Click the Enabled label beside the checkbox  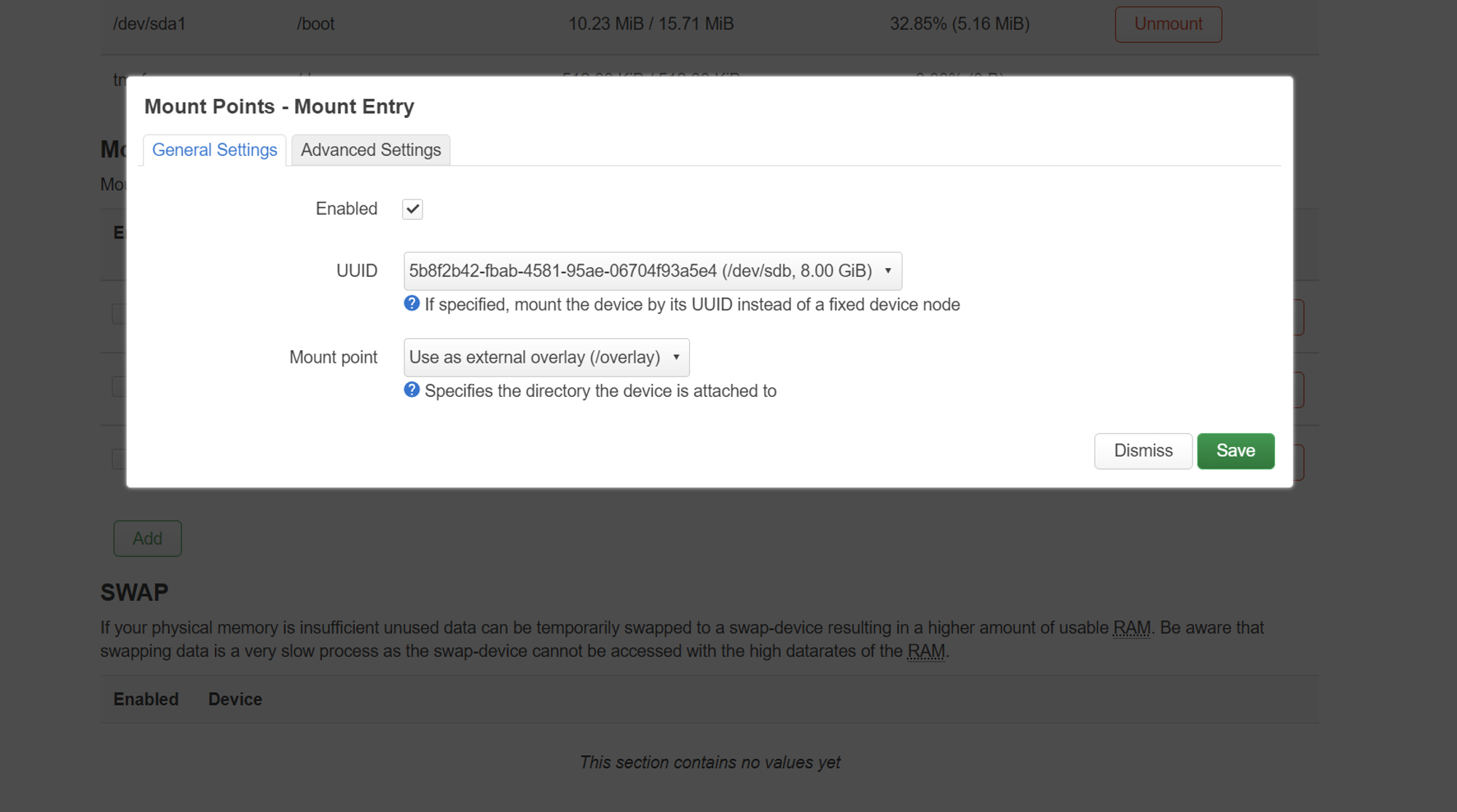point(346,209)
